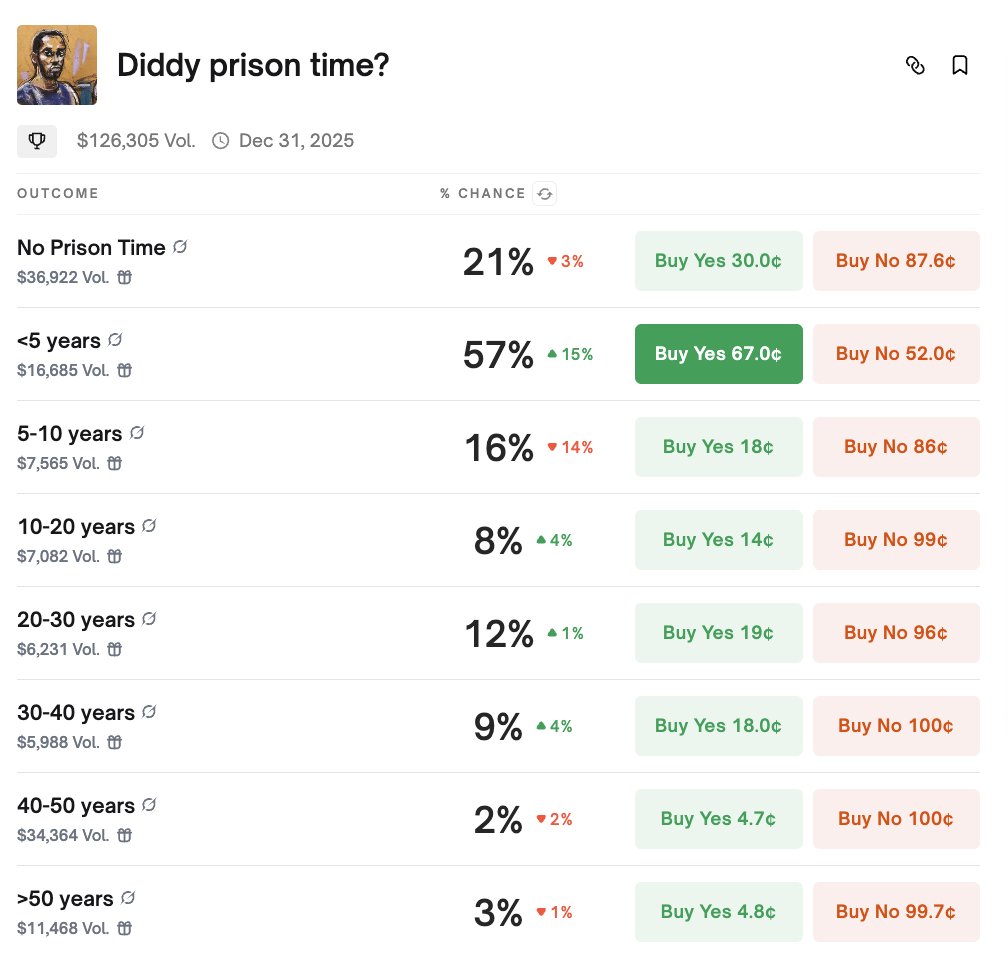1008x976 pixels.
Task: Select the 20-30 years outcome title
Action: (x=76, y=619)
